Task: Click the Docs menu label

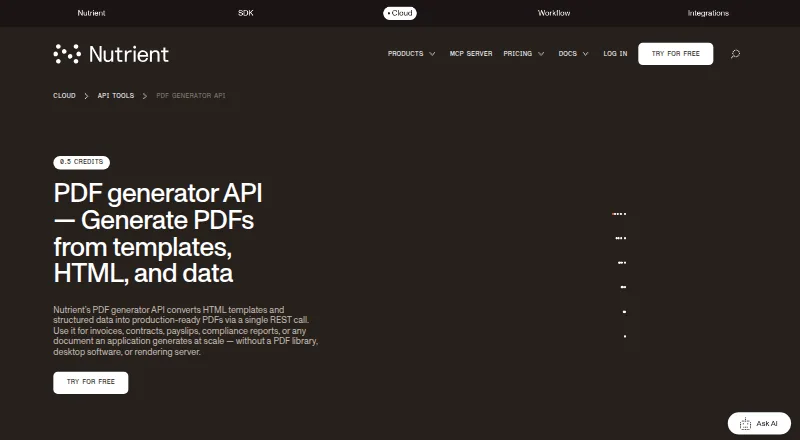Action: point(567,54)
